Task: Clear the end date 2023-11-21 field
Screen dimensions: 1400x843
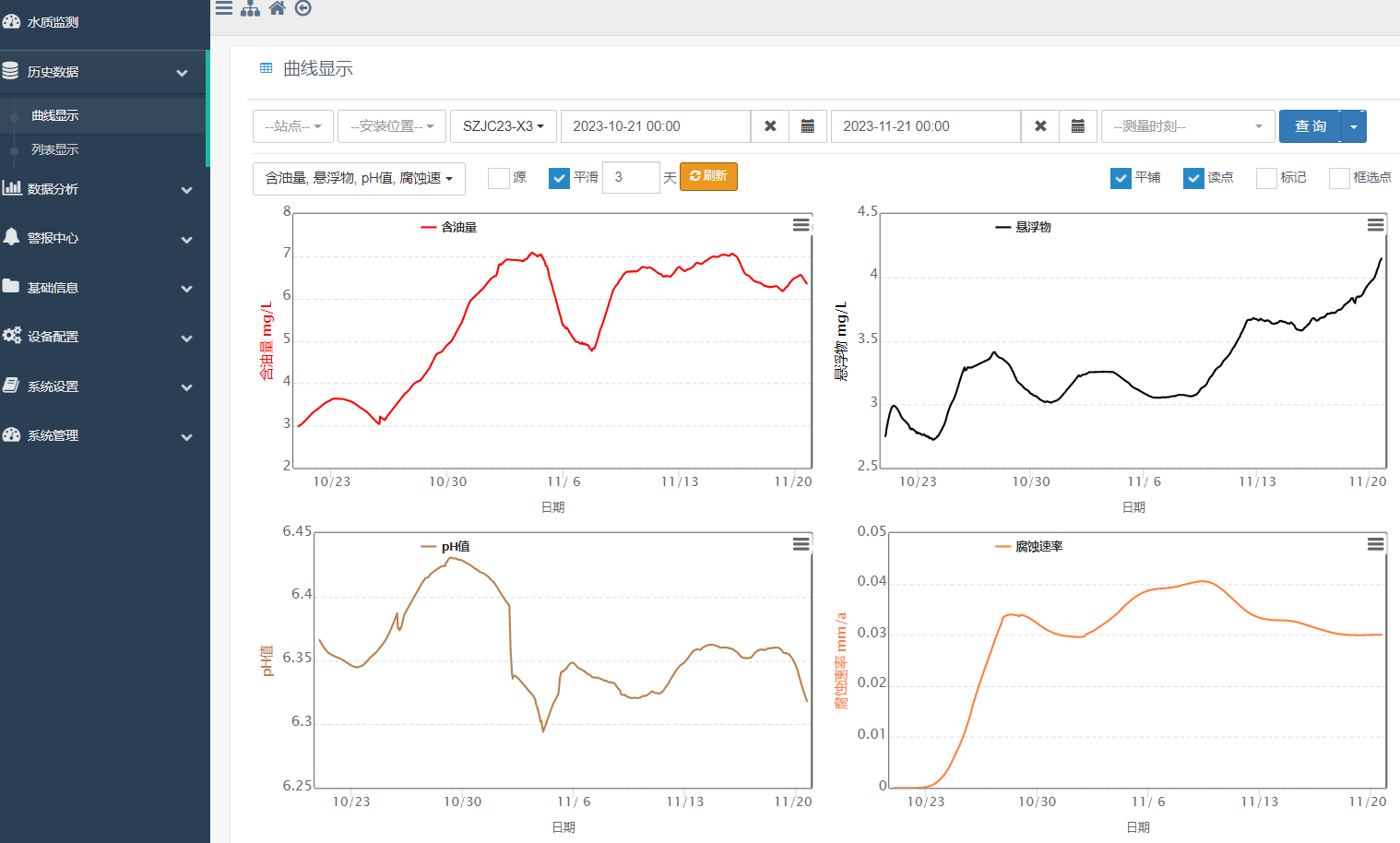Action: coord(1040,126)
